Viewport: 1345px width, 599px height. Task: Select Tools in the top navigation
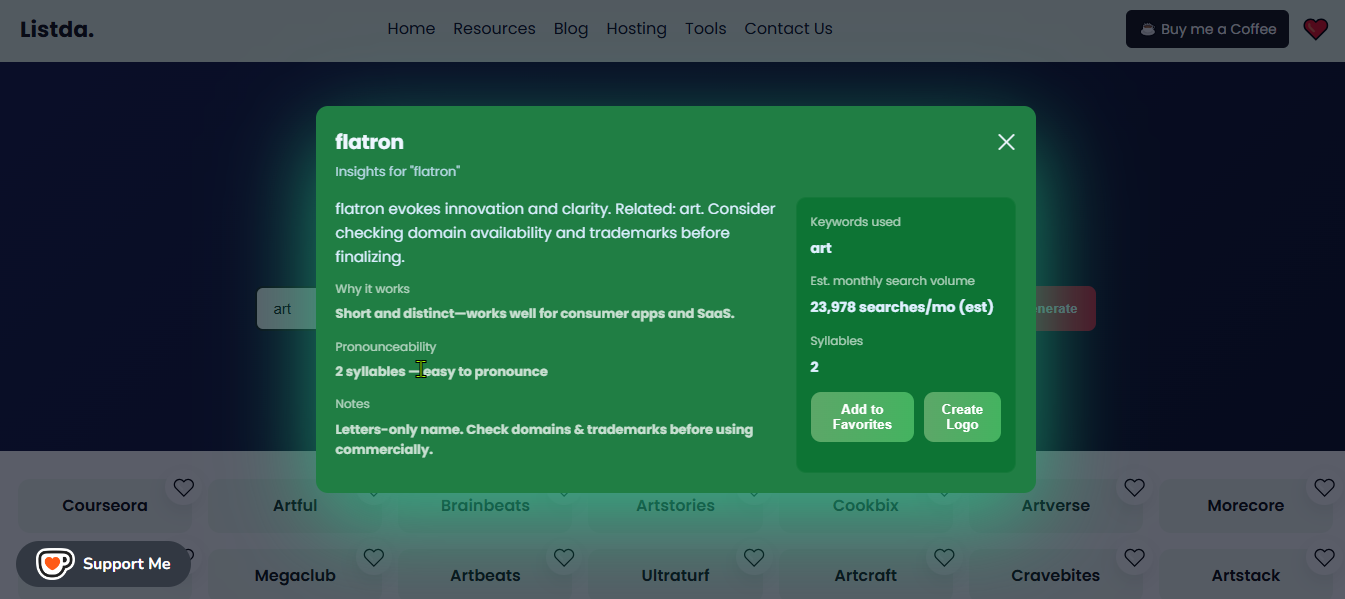(705, 28)
